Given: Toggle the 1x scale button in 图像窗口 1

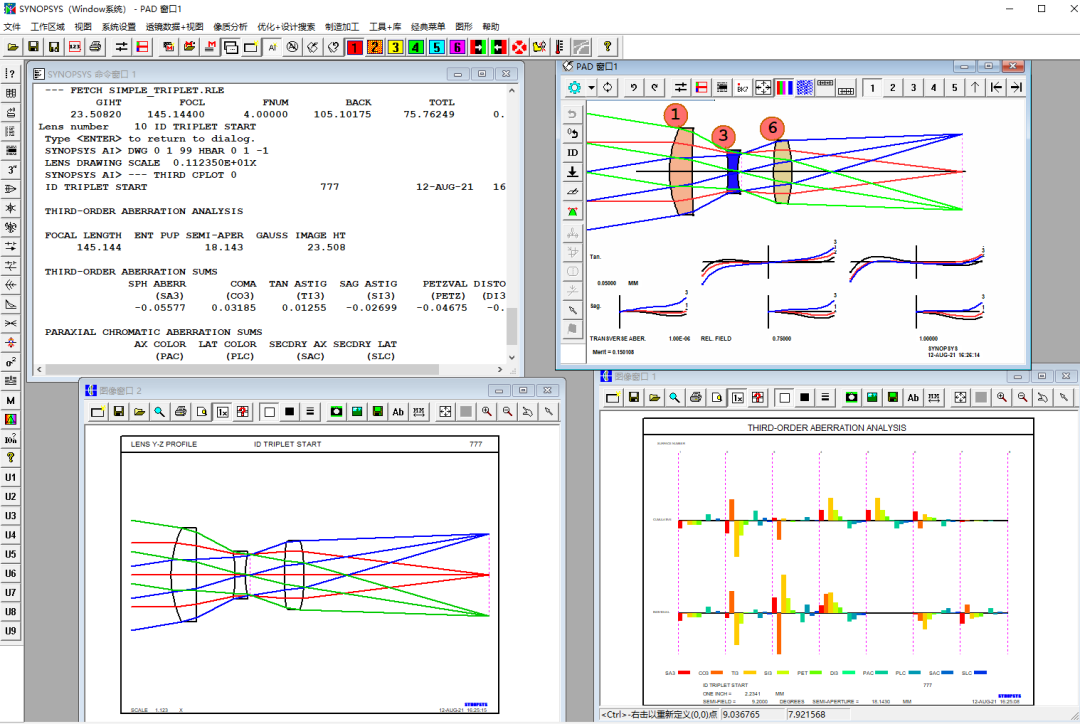Looking at the screenshot, I should pos(738,397).
